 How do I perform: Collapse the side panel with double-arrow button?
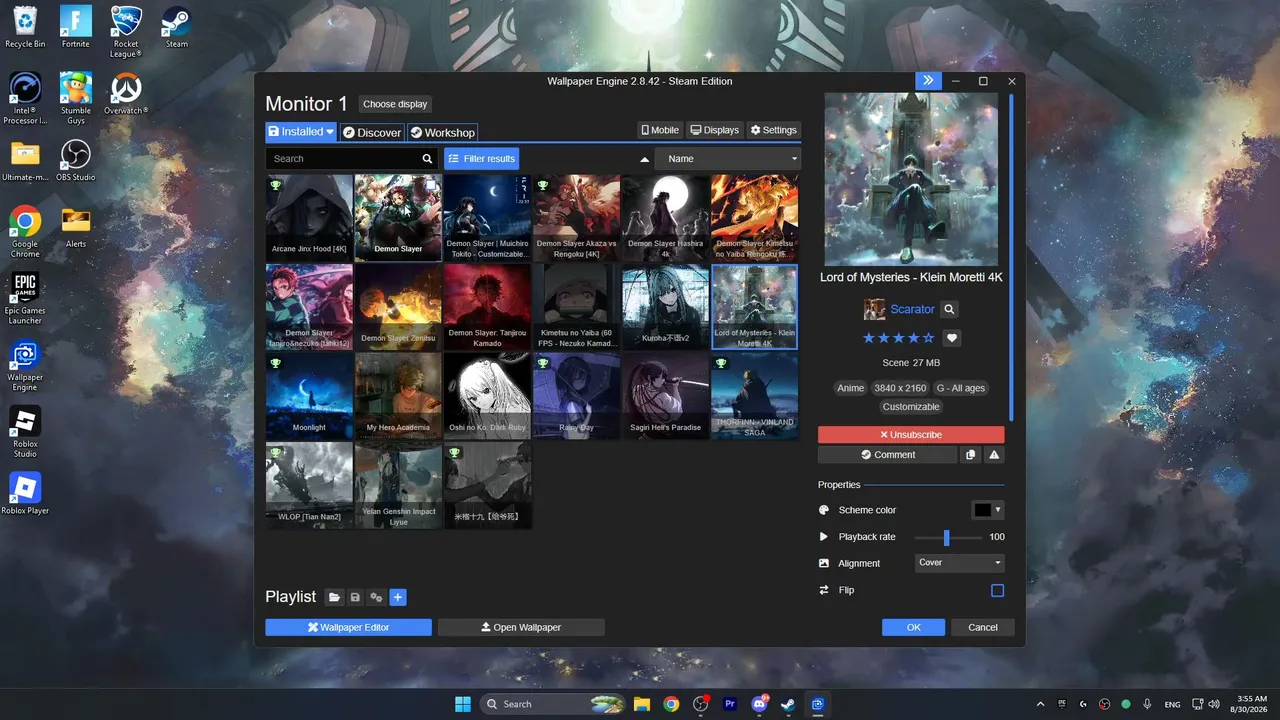(x=928, y=81)
